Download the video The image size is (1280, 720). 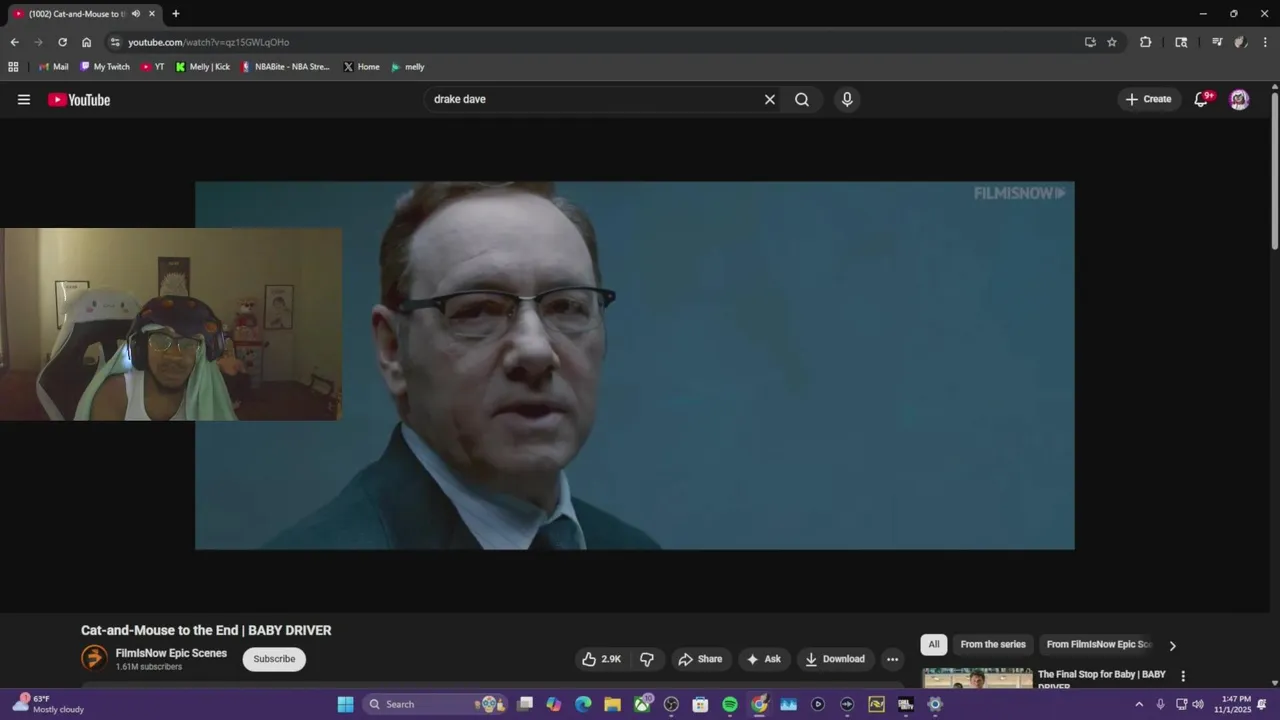[835, 659]
